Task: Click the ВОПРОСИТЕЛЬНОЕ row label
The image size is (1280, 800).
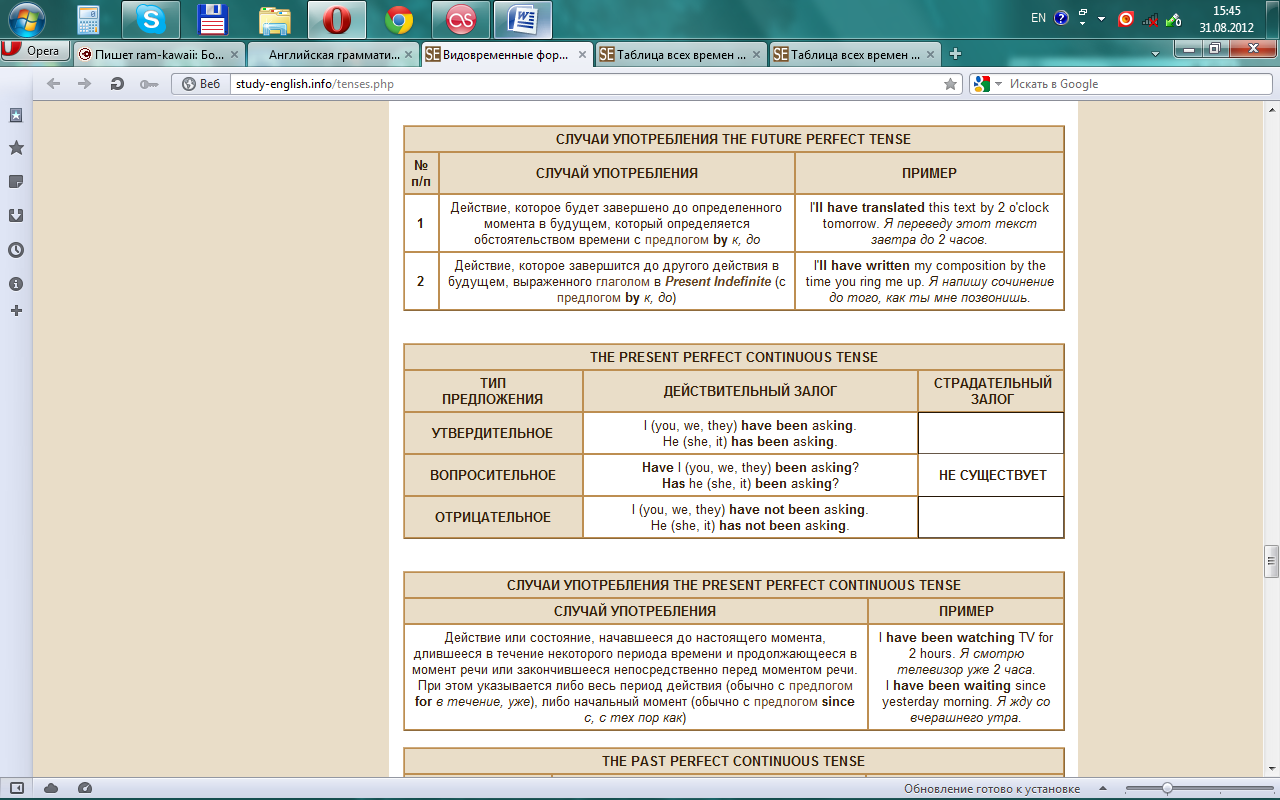Action: click(x=493, y=475)
